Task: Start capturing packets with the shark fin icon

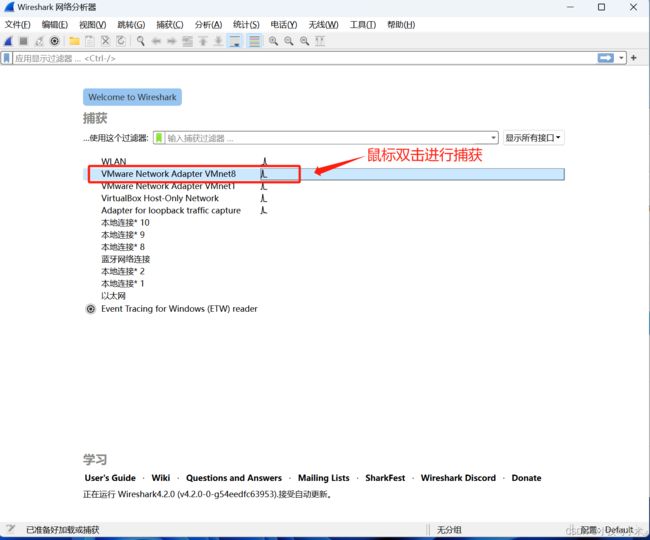Action: point(8,41)
